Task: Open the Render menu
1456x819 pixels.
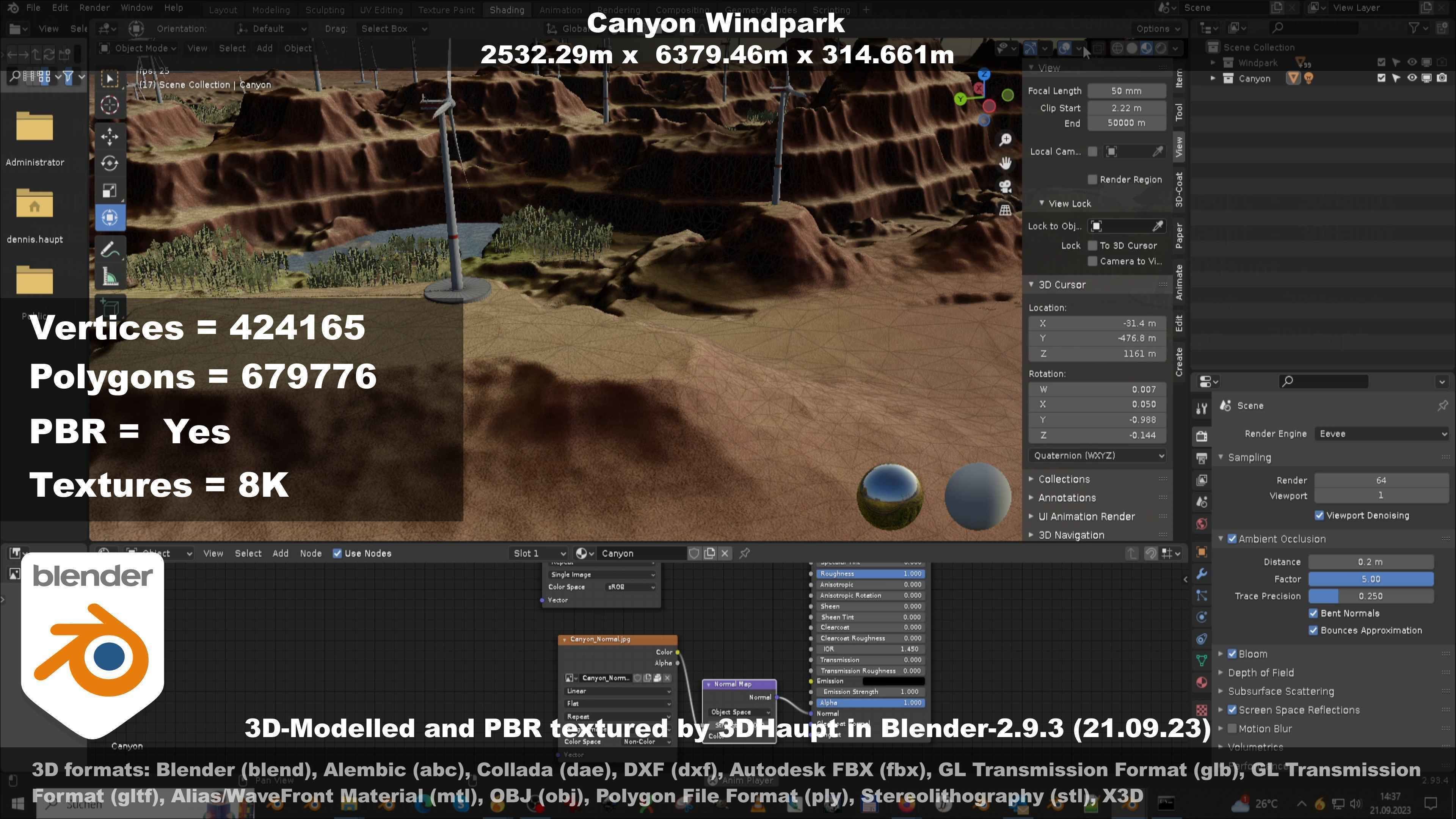Action: coord(94,8)
